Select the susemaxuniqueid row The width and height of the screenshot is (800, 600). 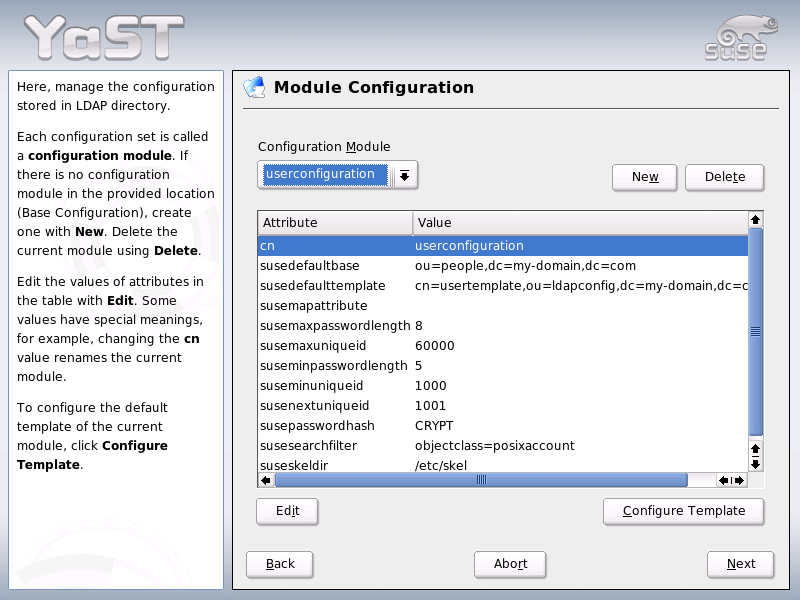pyautogui.click(x=503, y=345)
